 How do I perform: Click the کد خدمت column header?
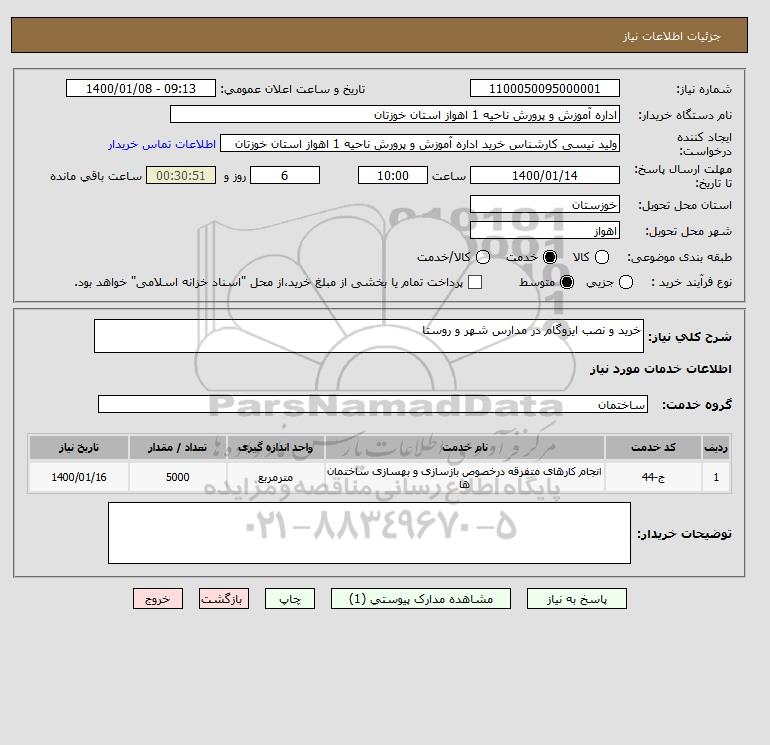click(x=653, y=447)
